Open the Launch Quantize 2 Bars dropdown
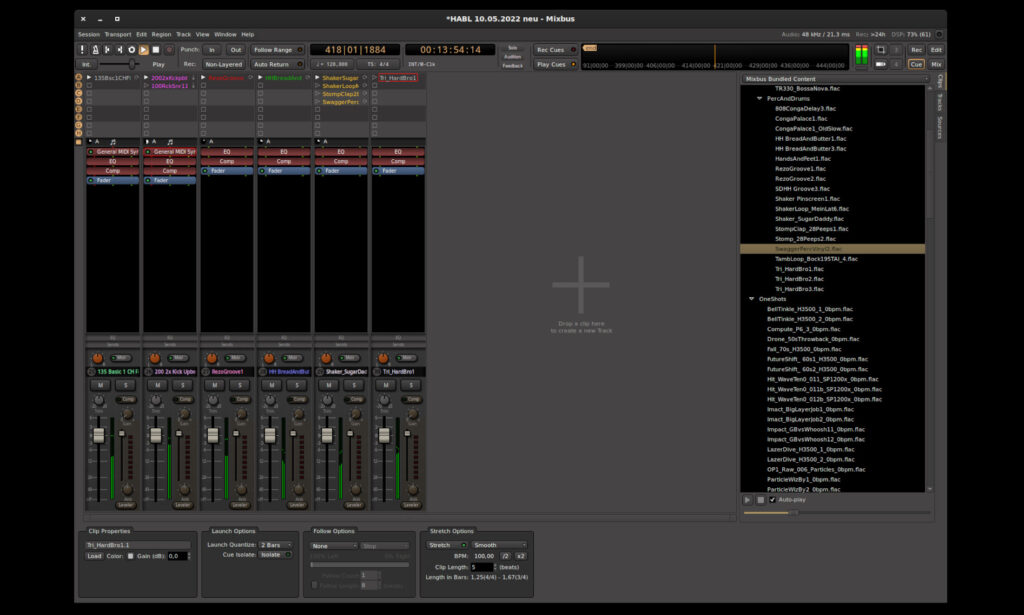The height and width of the screenshot is (615, 1024). click(275, 545)
